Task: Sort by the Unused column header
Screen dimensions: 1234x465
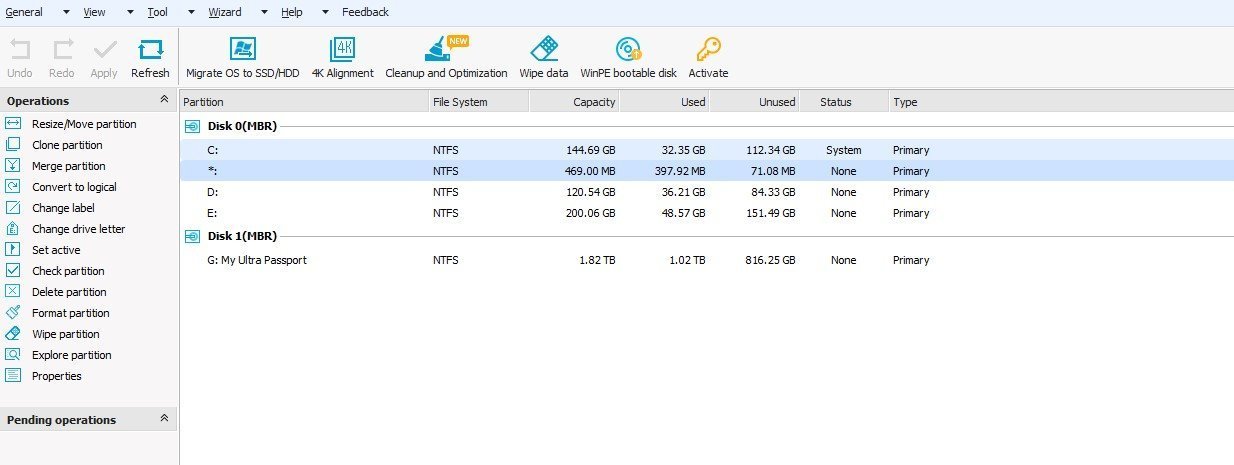Action: [x=754, y=102]
